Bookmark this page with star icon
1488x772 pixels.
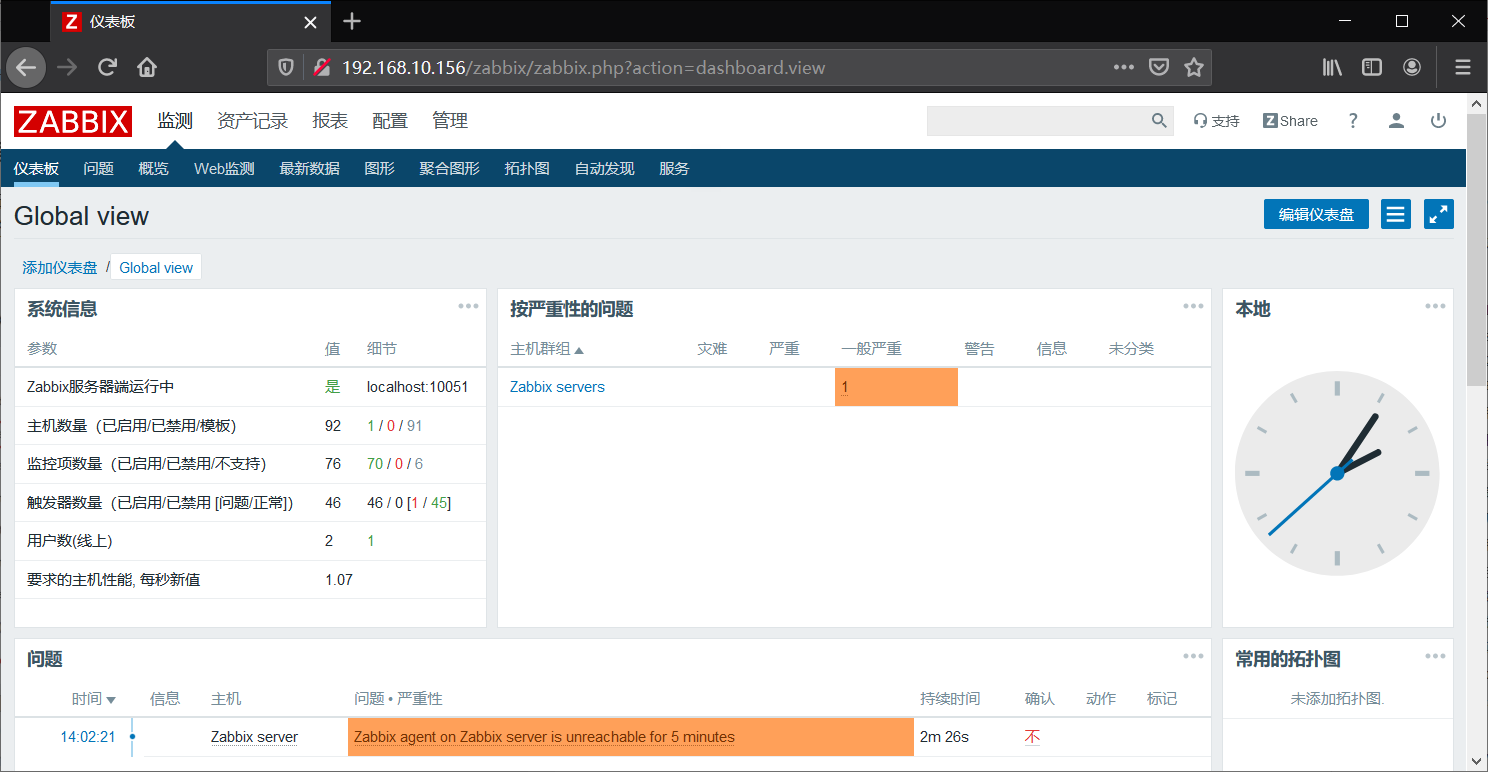(x=1193, y=68)
